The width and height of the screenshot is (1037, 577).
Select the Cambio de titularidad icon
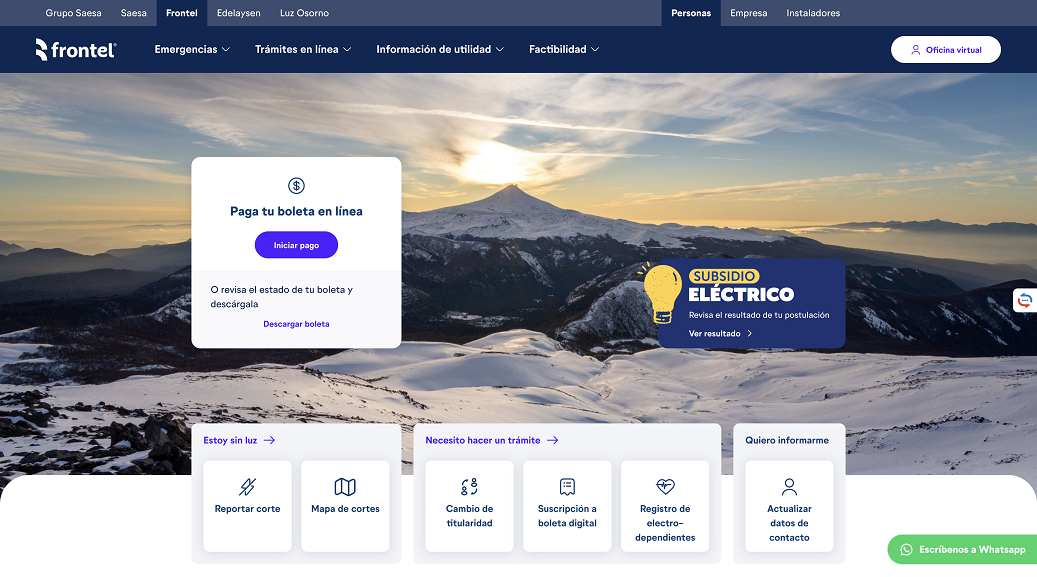pyautogui.click(x=469, y=487)
